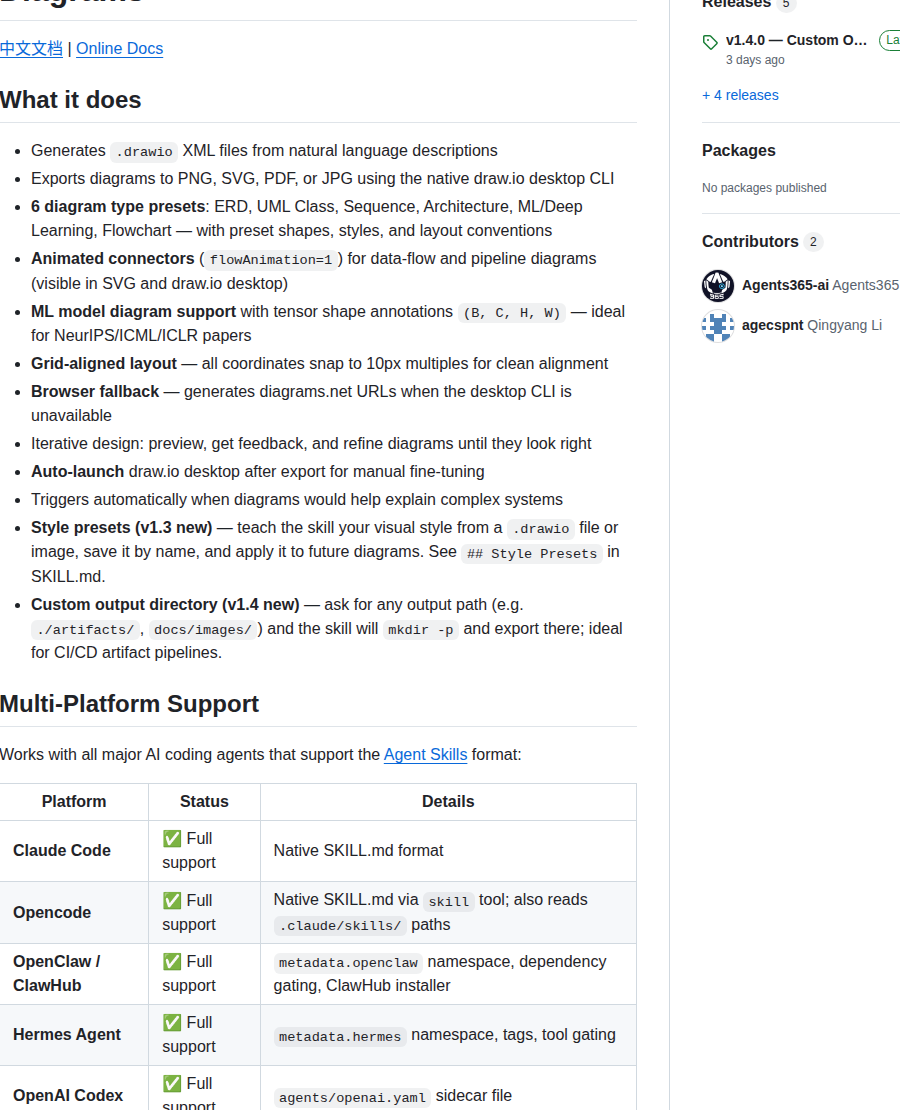Click the Animated connectors bold text

point(113,258)
